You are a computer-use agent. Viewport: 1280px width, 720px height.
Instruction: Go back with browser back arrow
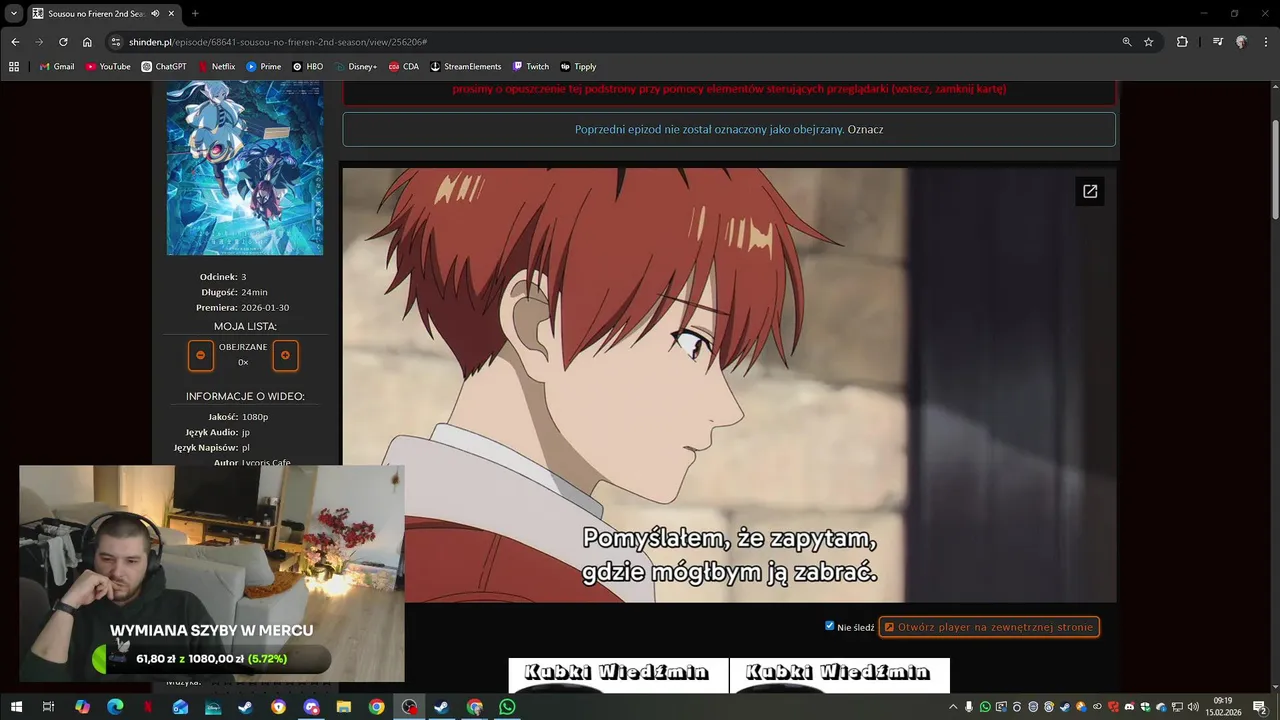15,42
